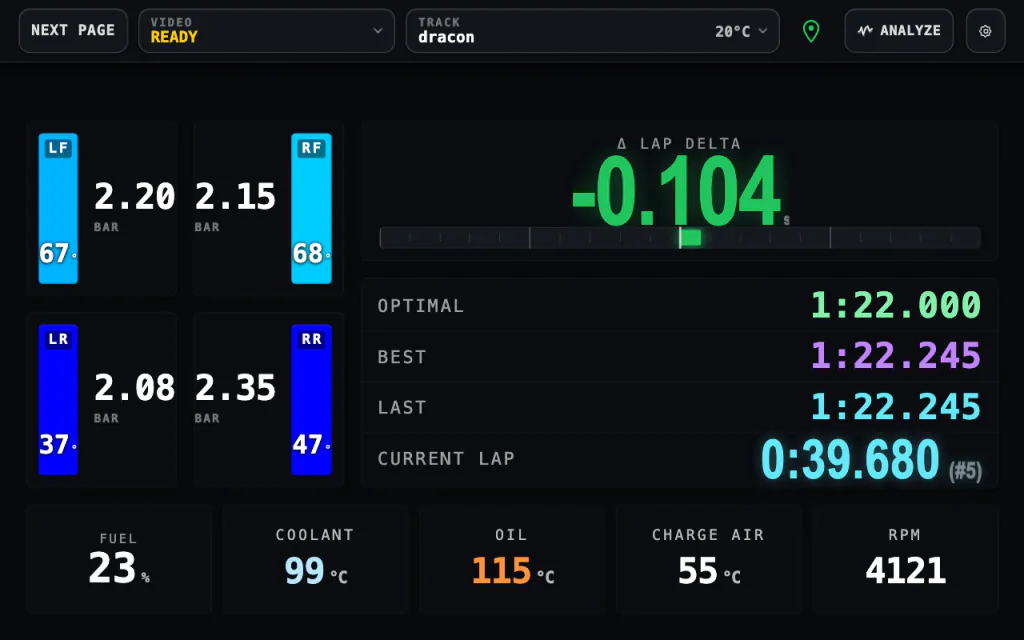Click the 2.35 BAR pressure value
This screenshot has height=640, width=1024.
click(235, 387)
